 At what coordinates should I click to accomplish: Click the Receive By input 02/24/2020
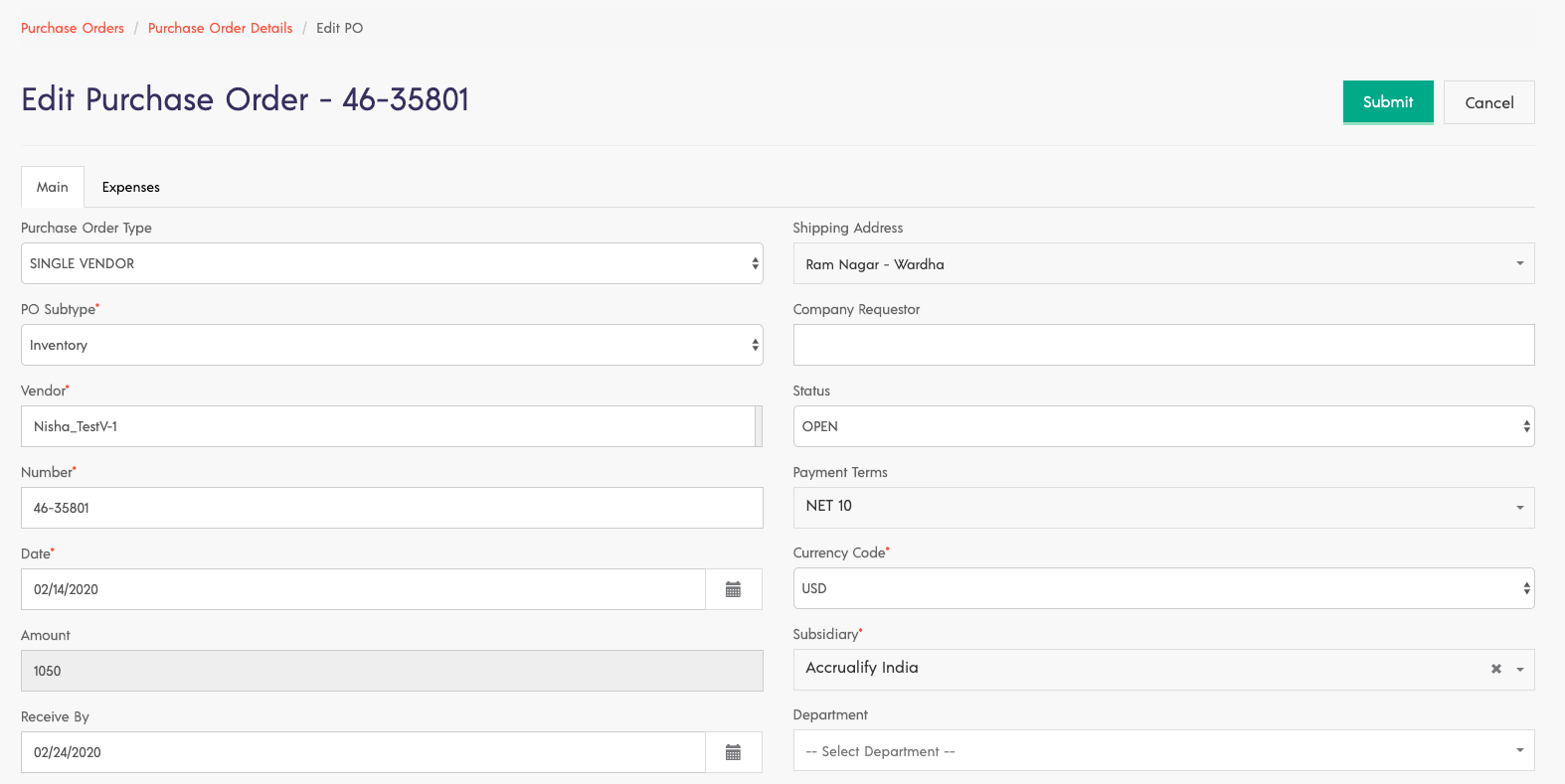tap(363, 752)
